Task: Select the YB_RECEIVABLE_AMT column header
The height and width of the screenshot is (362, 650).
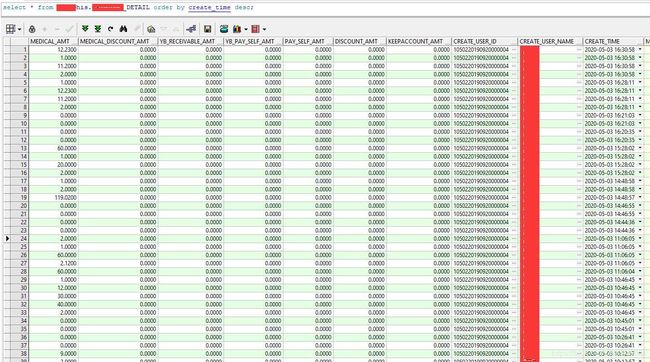Action: click(191, 41)
